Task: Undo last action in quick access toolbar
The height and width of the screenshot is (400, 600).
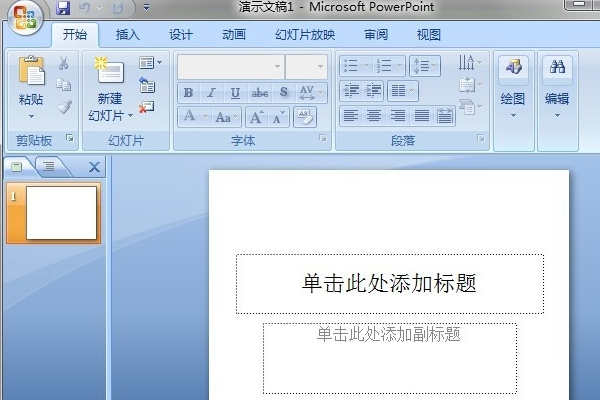Action: (85, 8)
